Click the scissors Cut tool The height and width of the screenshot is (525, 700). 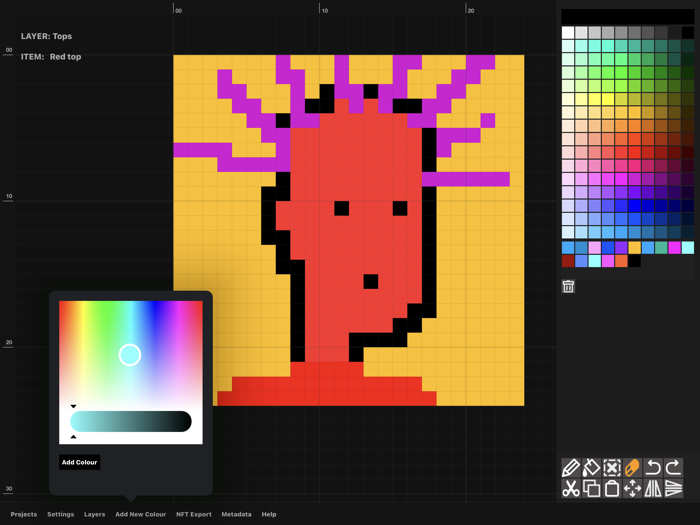571,488
